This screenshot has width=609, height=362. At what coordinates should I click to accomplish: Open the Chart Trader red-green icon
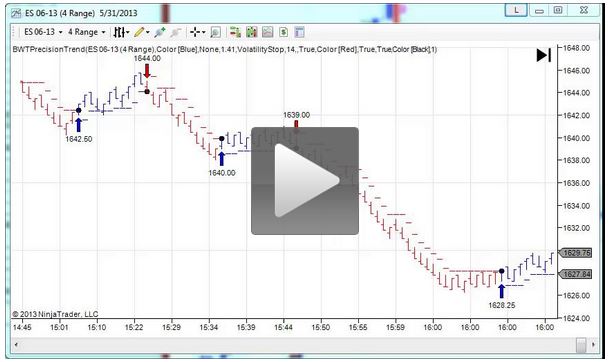pos(235,32)
